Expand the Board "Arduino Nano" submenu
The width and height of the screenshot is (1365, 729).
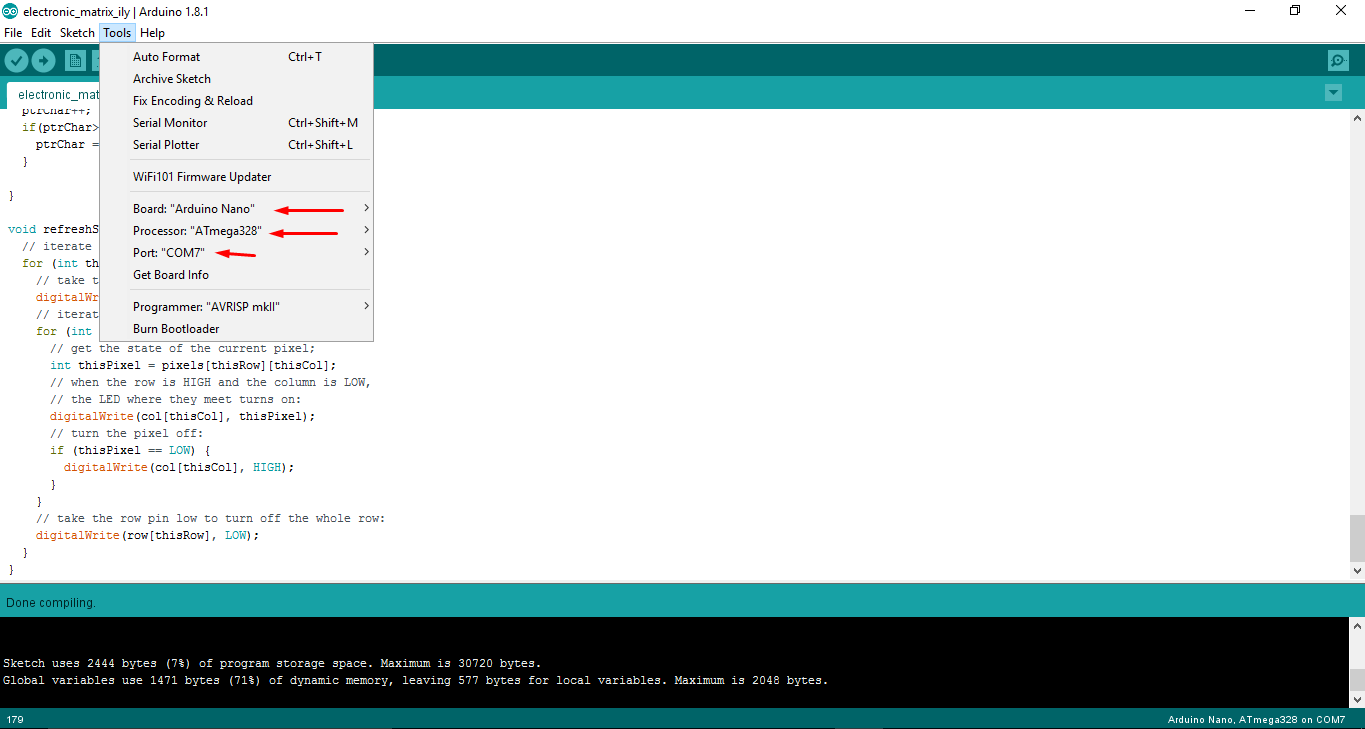point(236,209)
